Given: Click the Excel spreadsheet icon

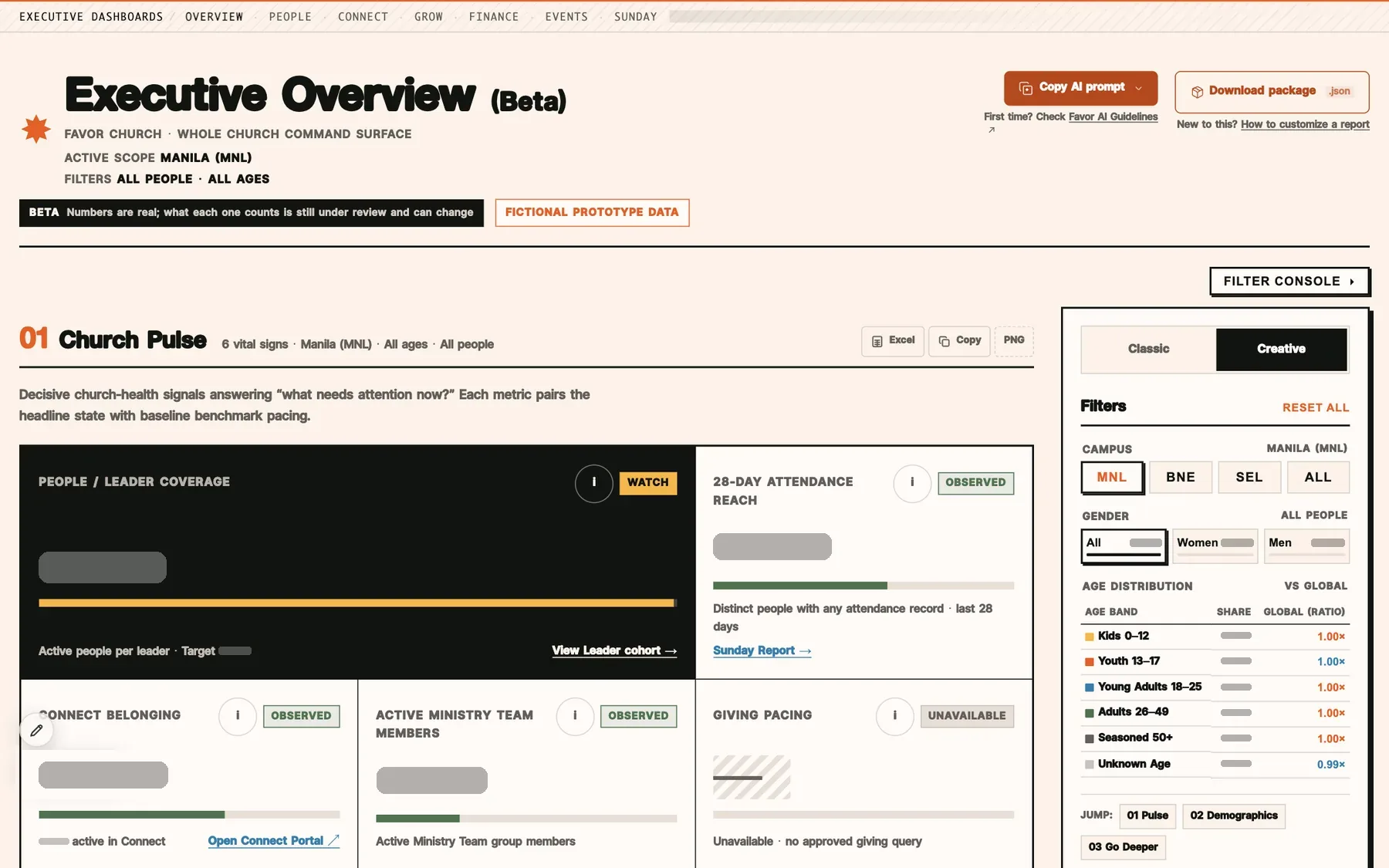Looking at the screenshot, I should pyautogui.click(x=877, y=341).
